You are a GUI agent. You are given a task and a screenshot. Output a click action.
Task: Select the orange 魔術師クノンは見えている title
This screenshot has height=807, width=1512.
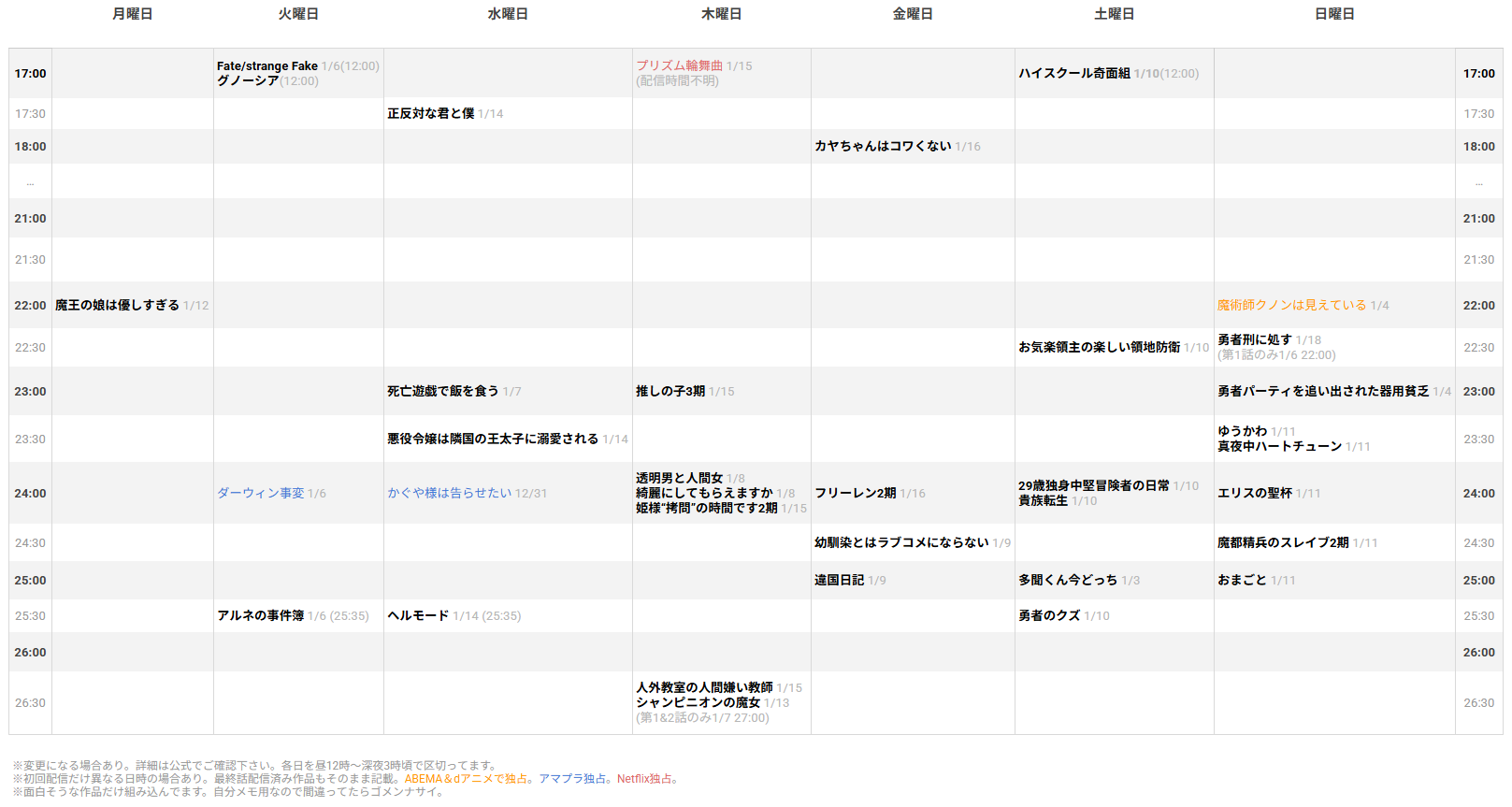1291,306
